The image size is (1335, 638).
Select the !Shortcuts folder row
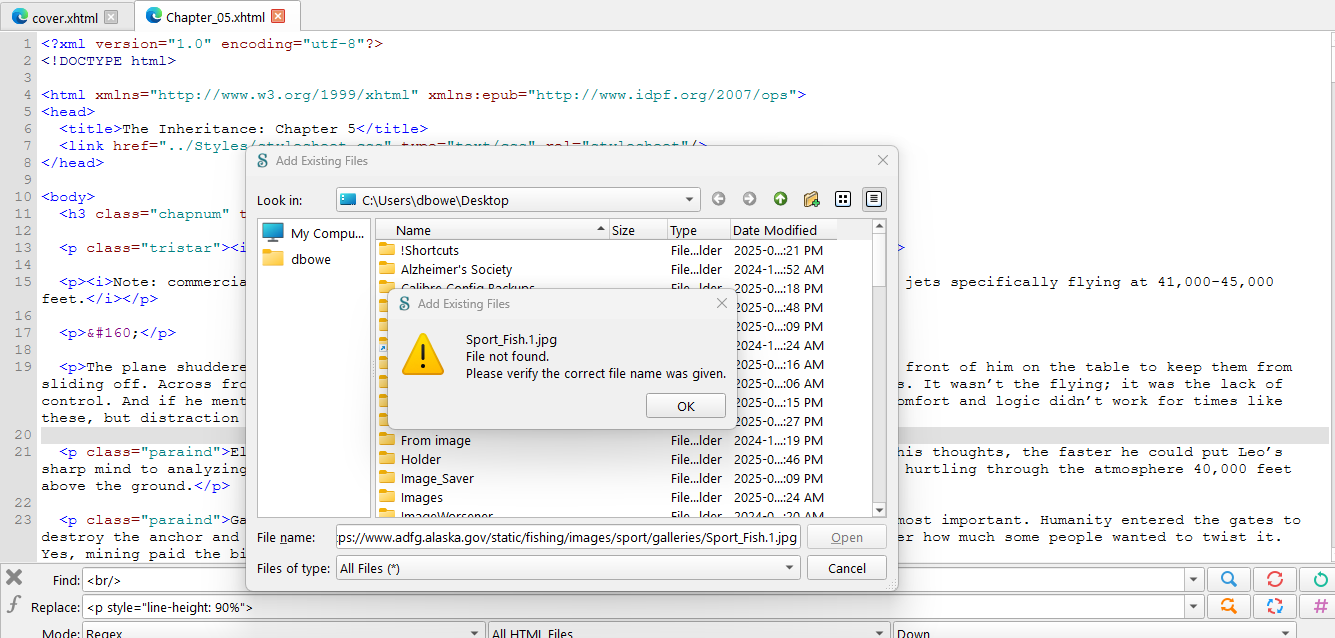pyautogui.click(x=622, y=250)
